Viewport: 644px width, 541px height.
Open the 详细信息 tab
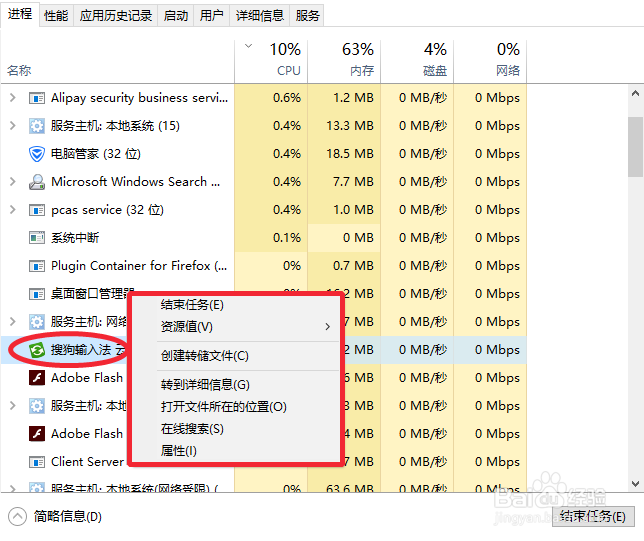(x=260, y=16)
